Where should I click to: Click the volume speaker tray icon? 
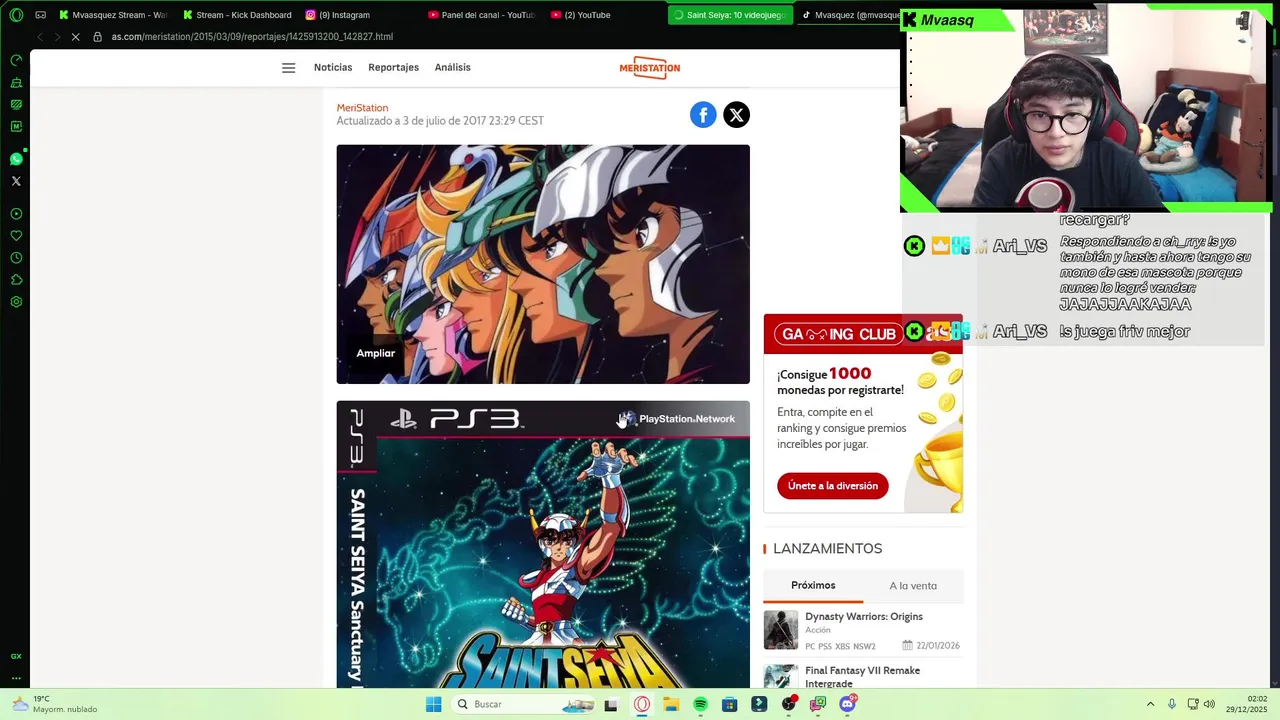[1209, 704]
